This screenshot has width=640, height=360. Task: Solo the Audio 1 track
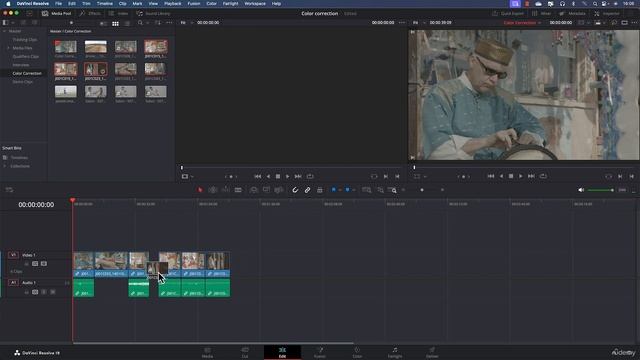[x=44, y=292]
